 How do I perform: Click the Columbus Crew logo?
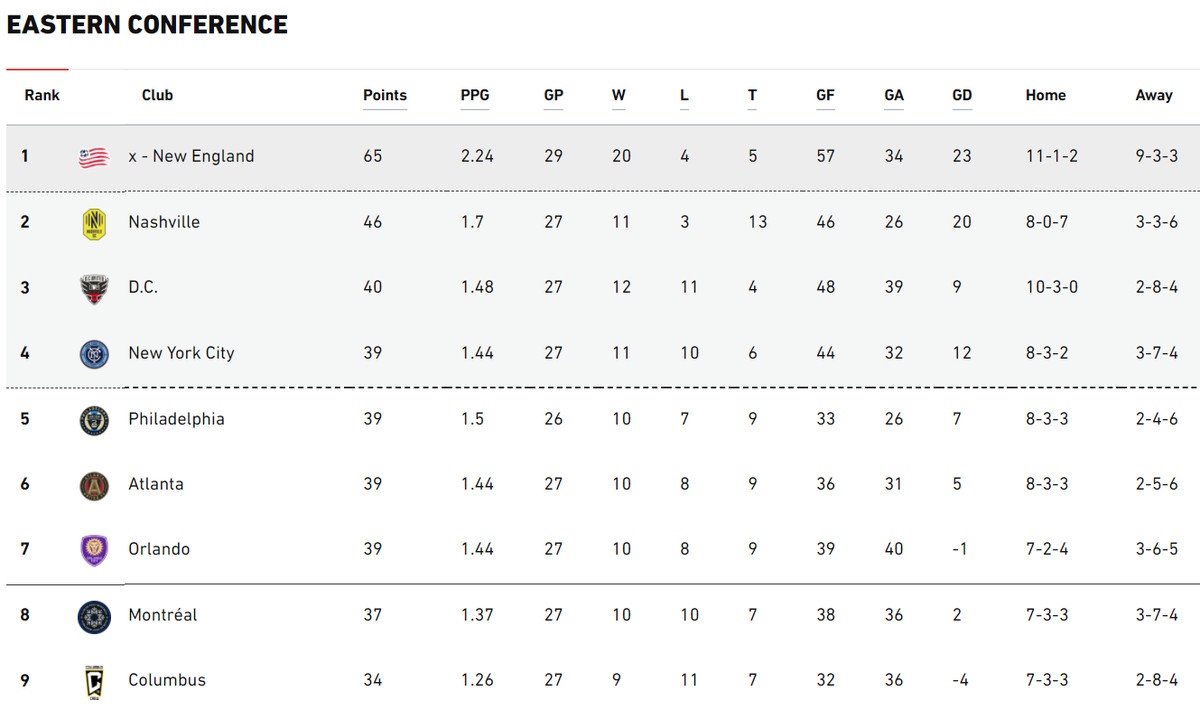coord(93,681)
